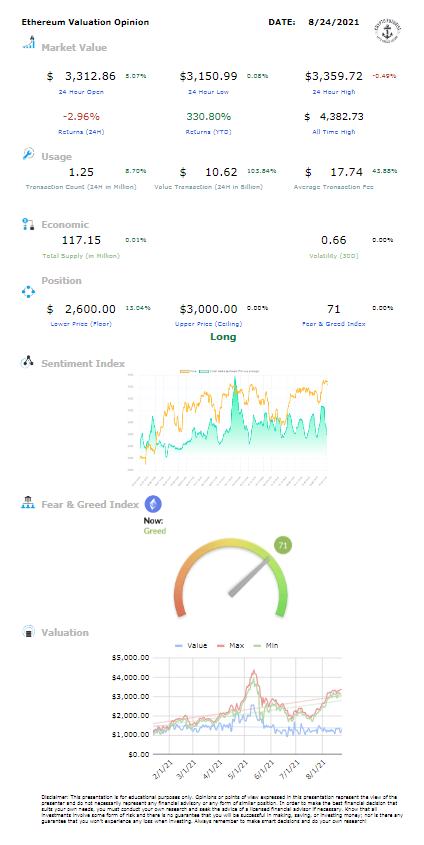
Task: Click the anchor logo in the header
Action: click(x=387, y=29)
